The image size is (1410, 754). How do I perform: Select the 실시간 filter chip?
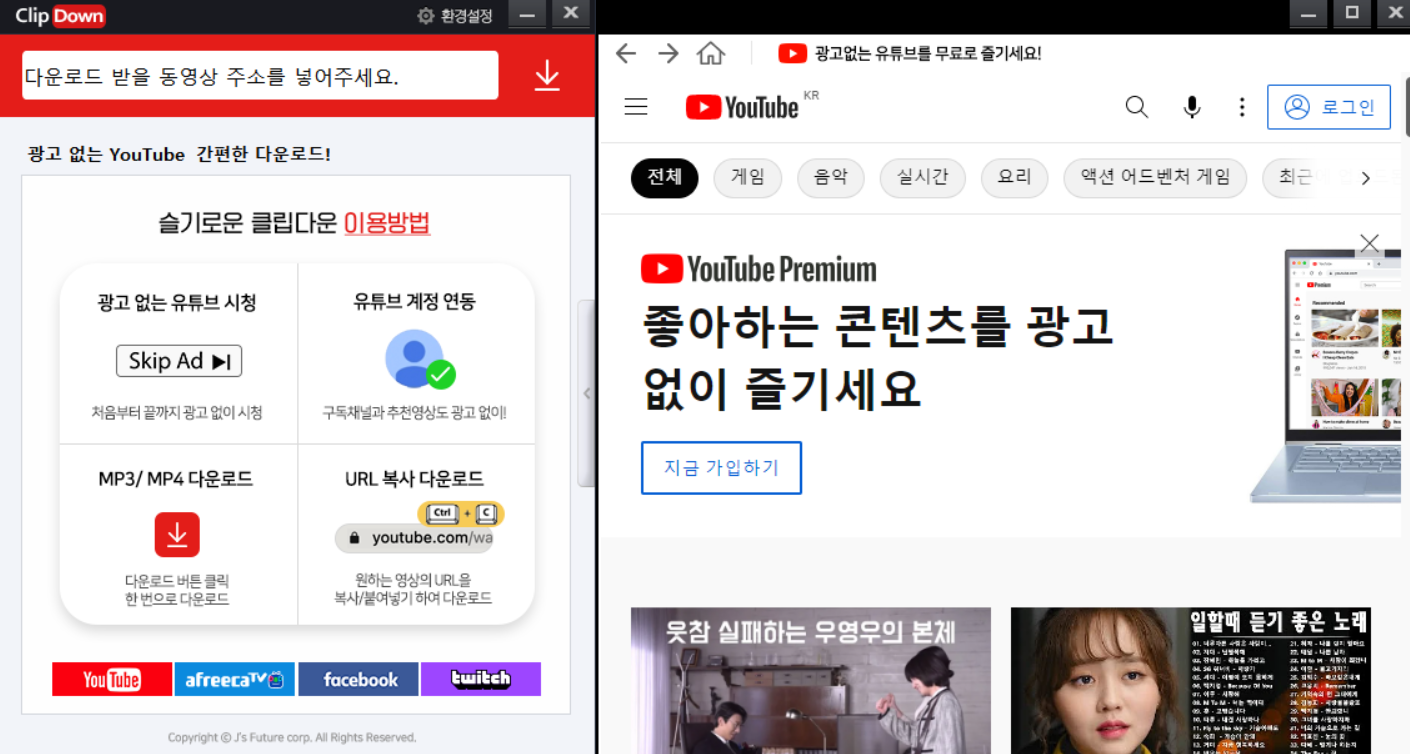[923, 178]
